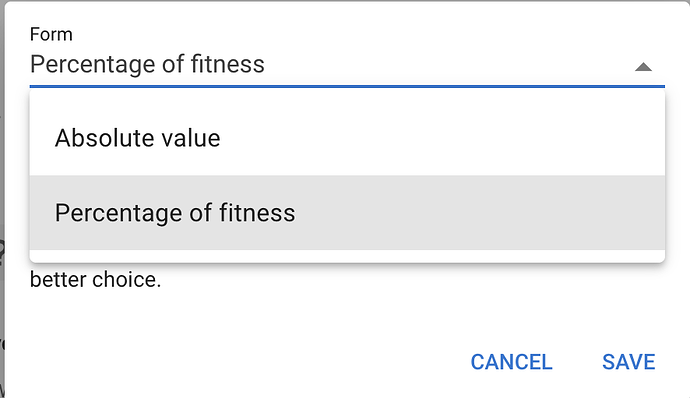Screen dimensions: 690x398
Task: Pick Absolute value from the open list
Action: coord(347,138)
